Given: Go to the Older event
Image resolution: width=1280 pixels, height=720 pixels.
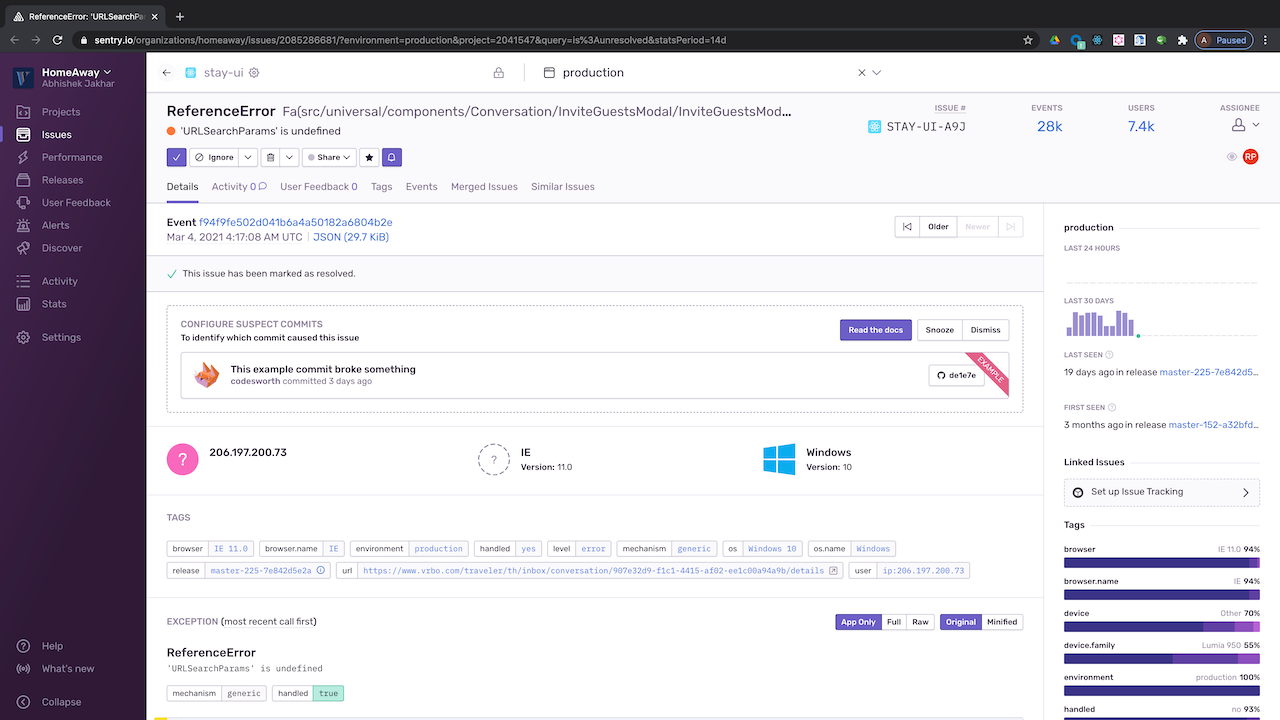Looking at the screenshot, I should pos(938,227).
